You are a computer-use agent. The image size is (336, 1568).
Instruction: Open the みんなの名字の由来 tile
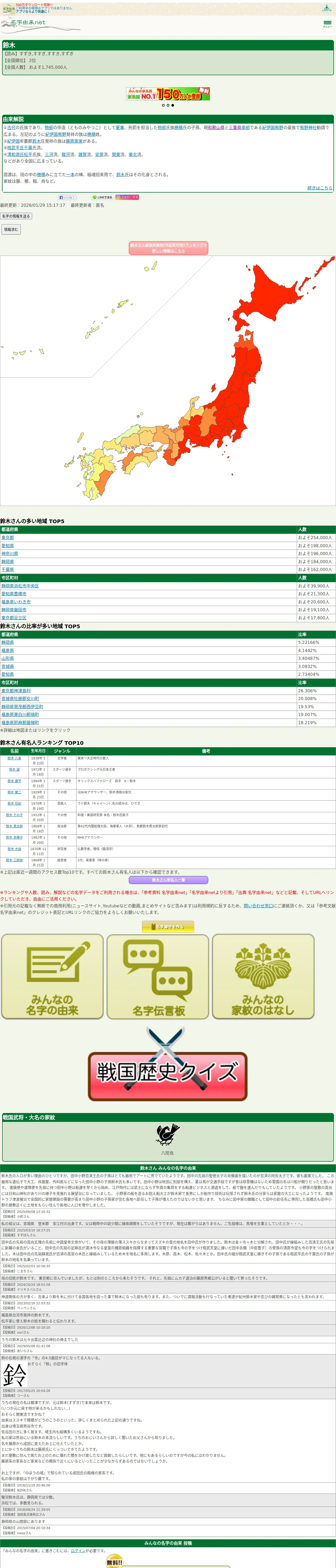point(52,976)
